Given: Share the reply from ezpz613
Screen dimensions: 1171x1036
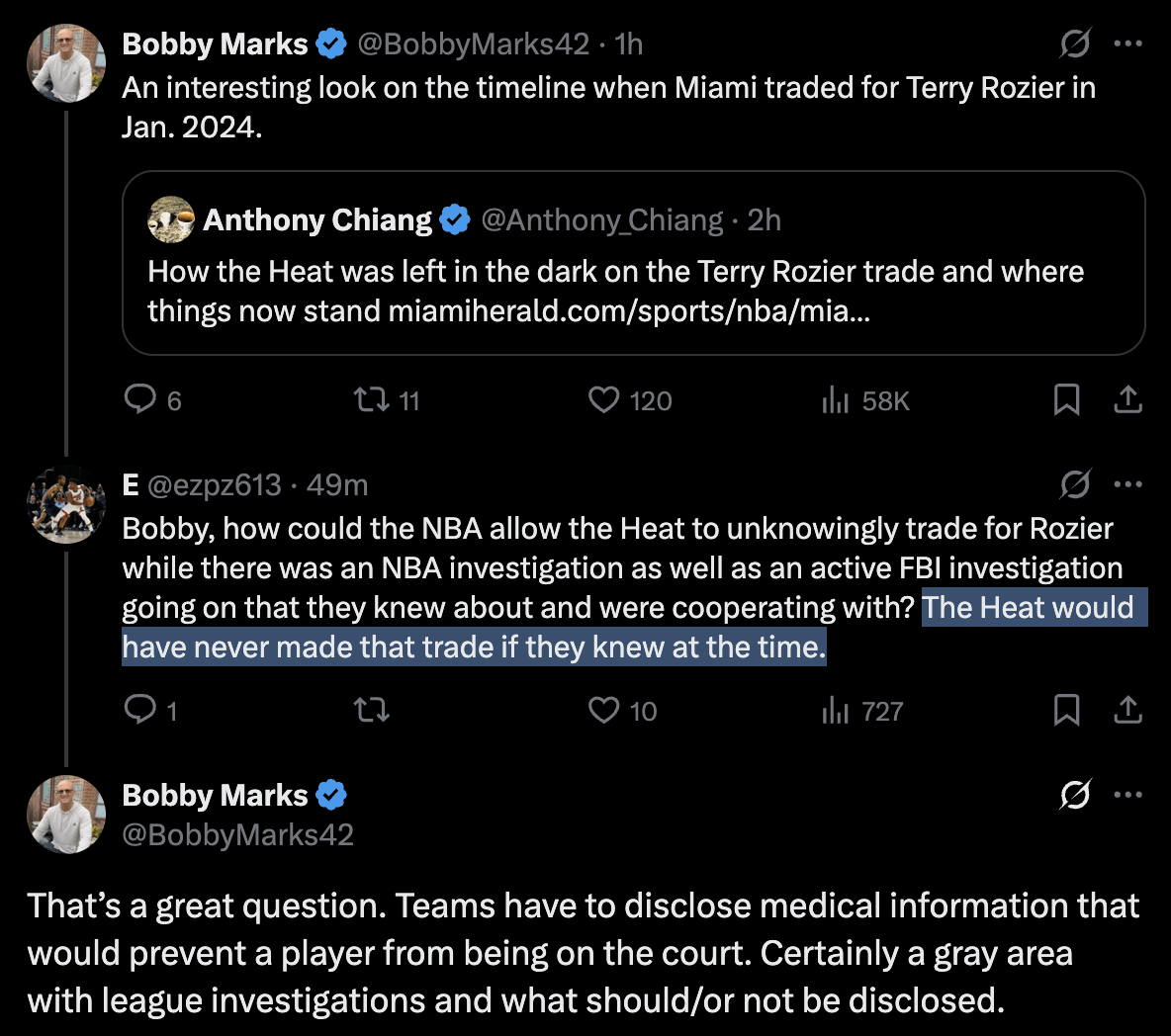Looking at the screenshot, I should point(1127,710).
